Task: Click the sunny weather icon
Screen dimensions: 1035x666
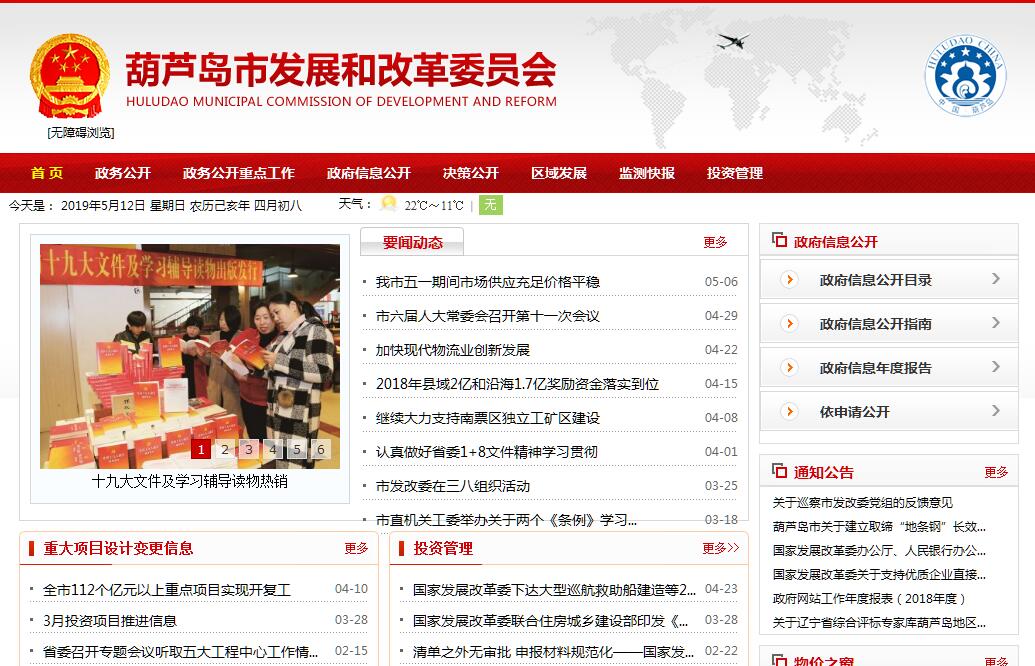Action: coord(389,204)
